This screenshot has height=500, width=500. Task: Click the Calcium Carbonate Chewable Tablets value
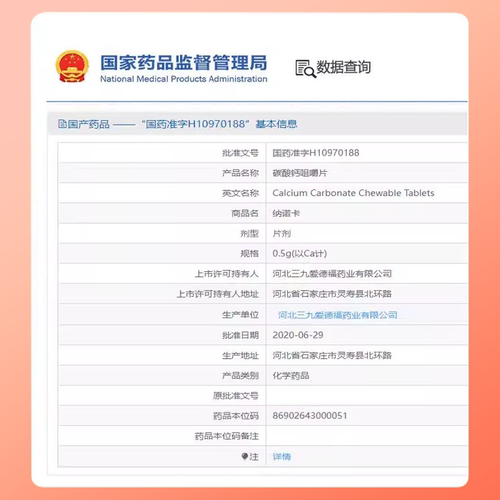click(353, 193)
